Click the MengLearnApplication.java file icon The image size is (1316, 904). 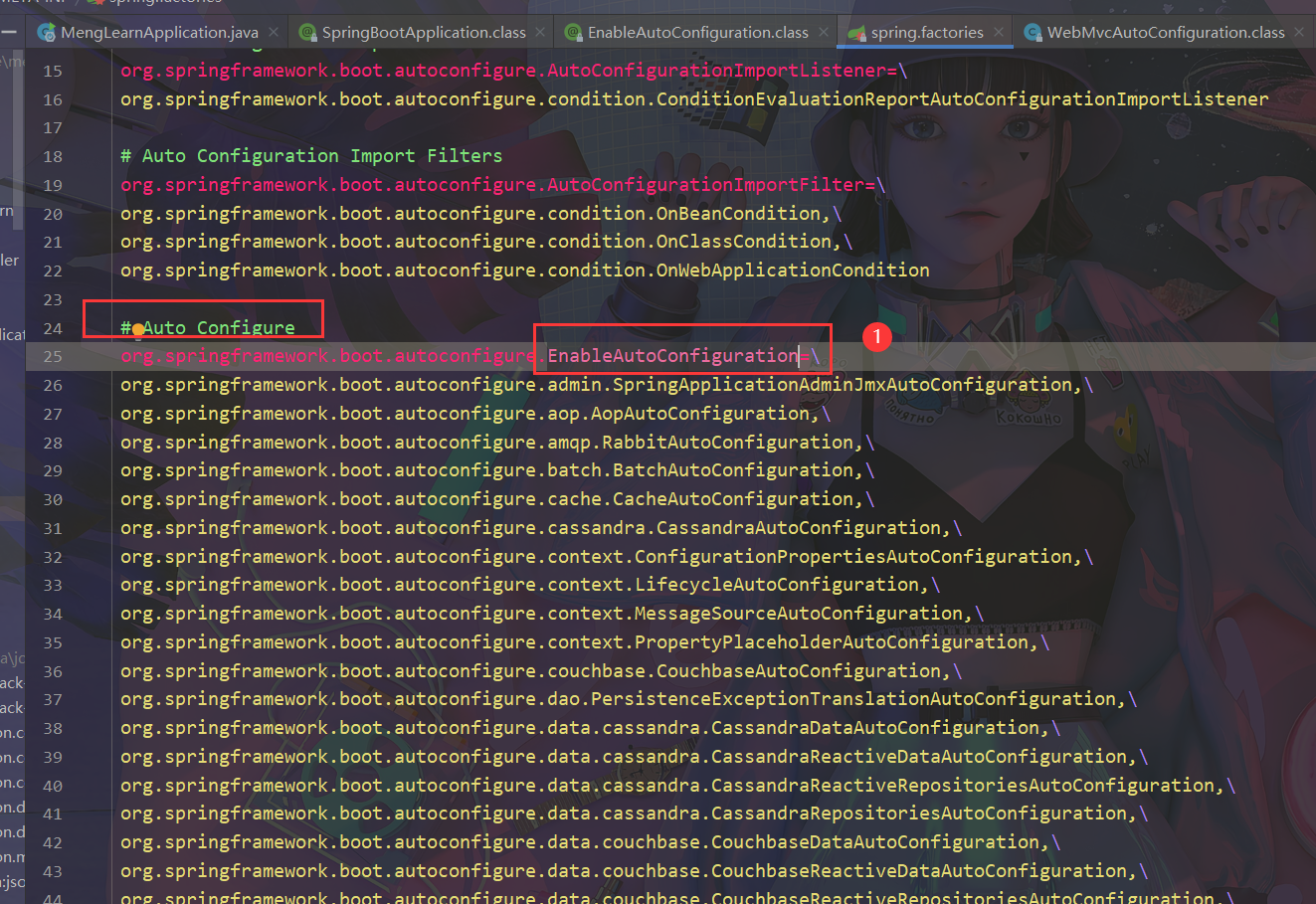point(46,33)
